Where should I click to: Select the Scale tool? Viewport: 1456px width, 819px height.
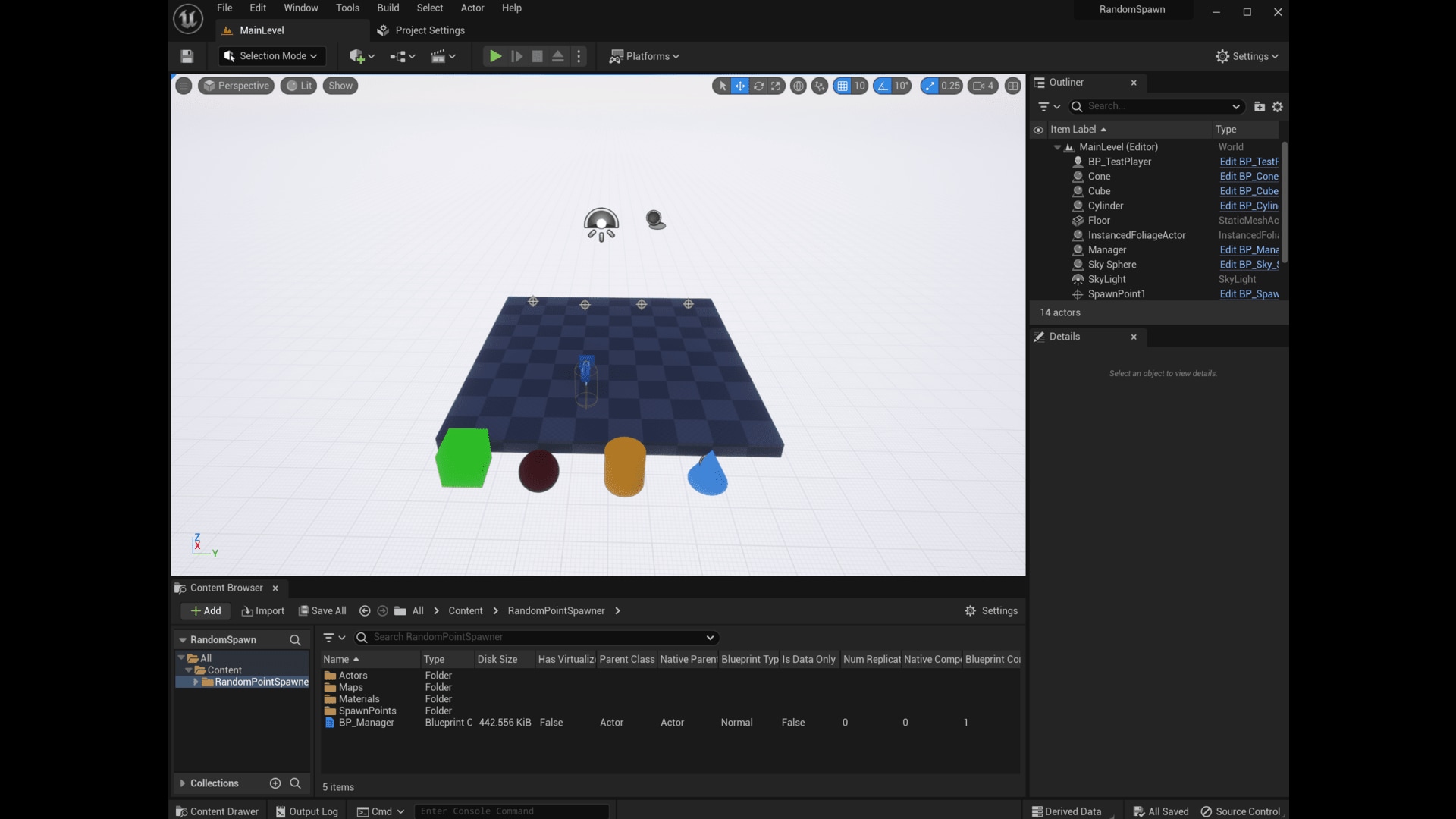[777, 86]
